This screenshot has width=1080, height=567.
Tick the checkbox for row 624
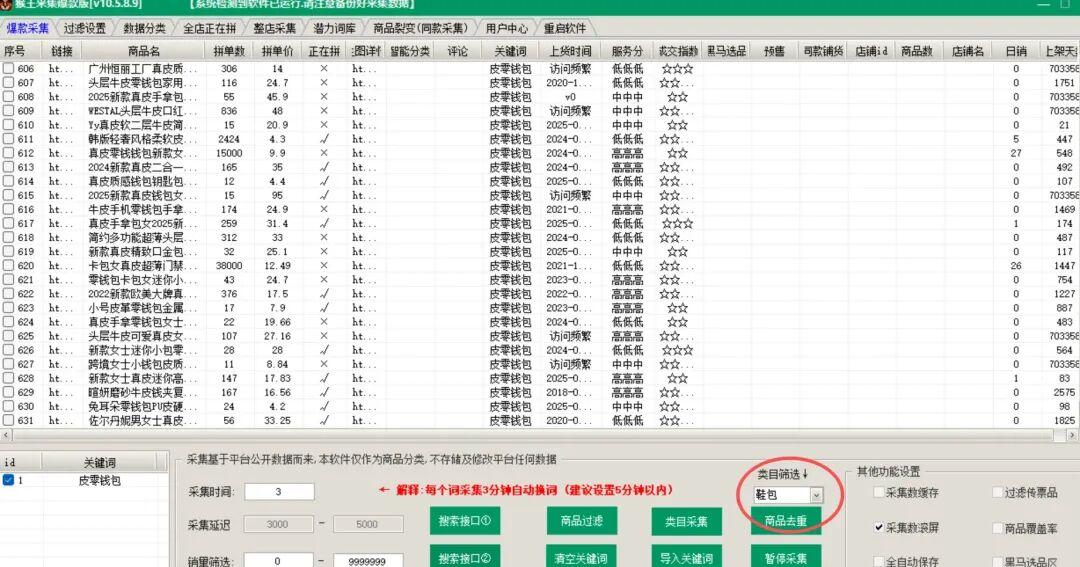pyautogui.click(x=8, y=322)
